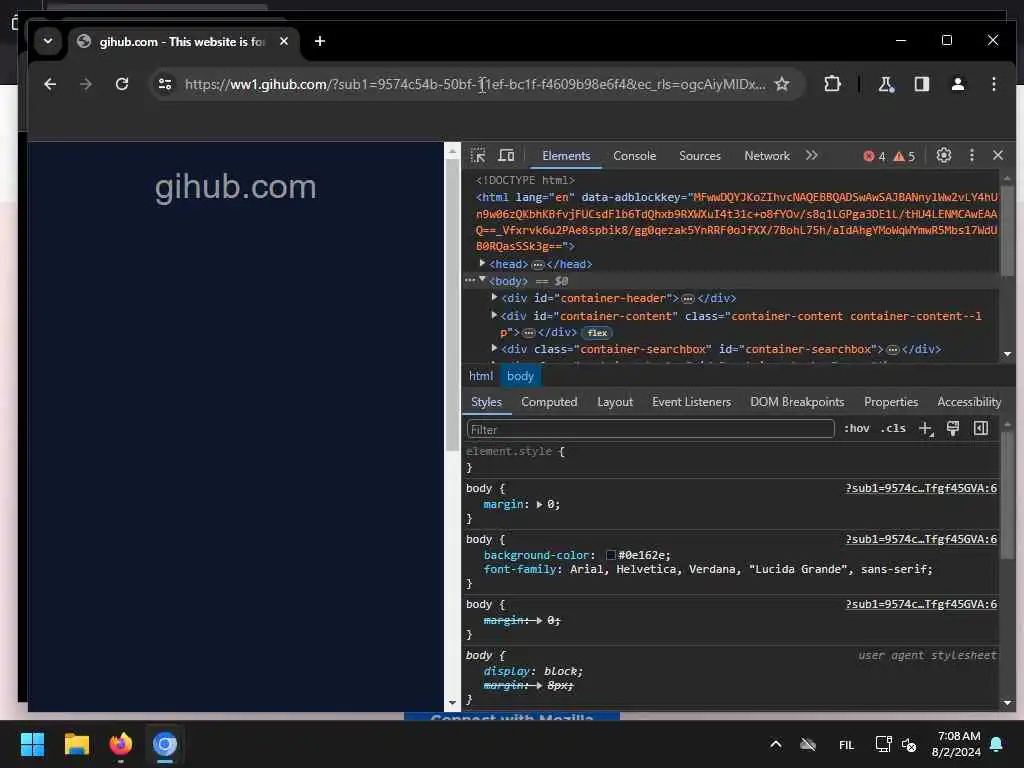Open the Windows Start menu
Screen dimensions: 1024x768
coord(32,744)
